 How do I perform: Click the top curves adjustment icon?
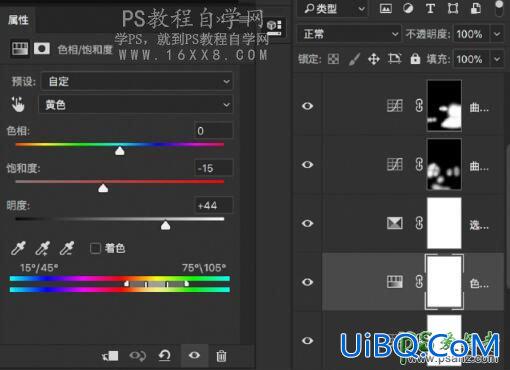coord(395,106)
